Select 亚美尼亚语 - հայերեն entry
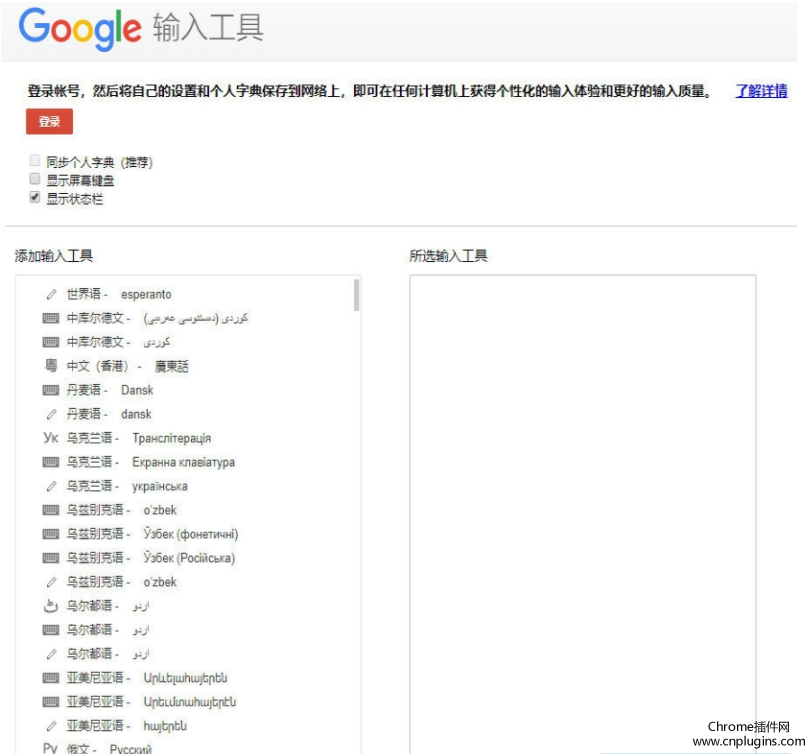 click(127, 726)
